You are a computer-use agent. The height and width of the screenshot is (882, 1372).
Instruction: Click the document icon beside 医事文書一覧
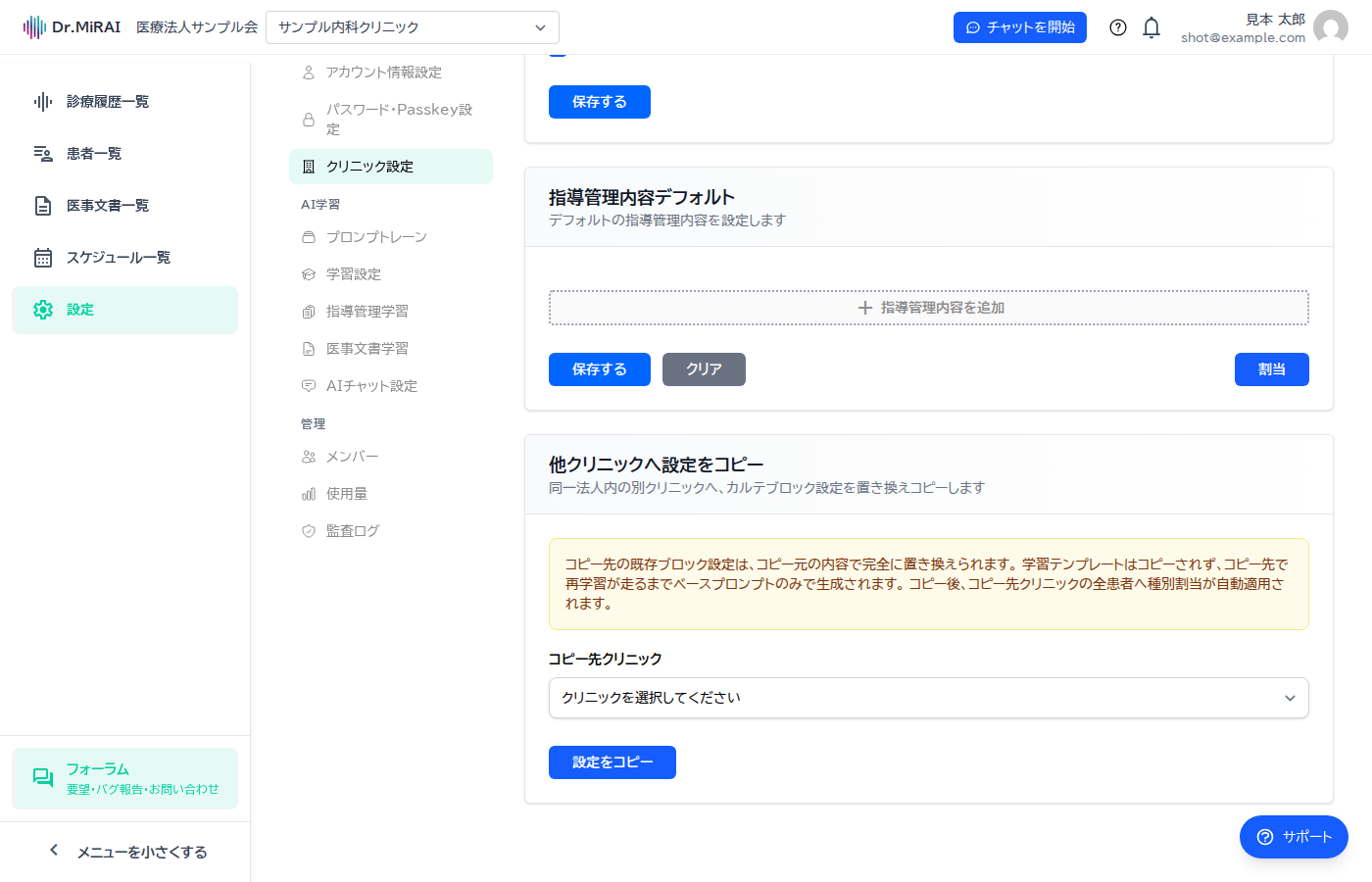(x=43, y=206)
